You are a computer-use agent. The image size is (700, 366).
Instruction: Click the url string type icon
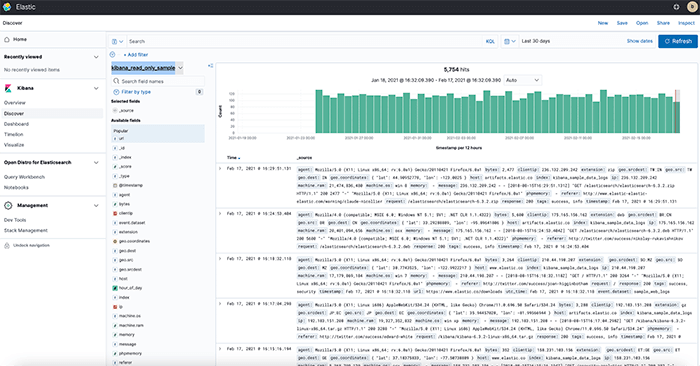tap(115, 138)
